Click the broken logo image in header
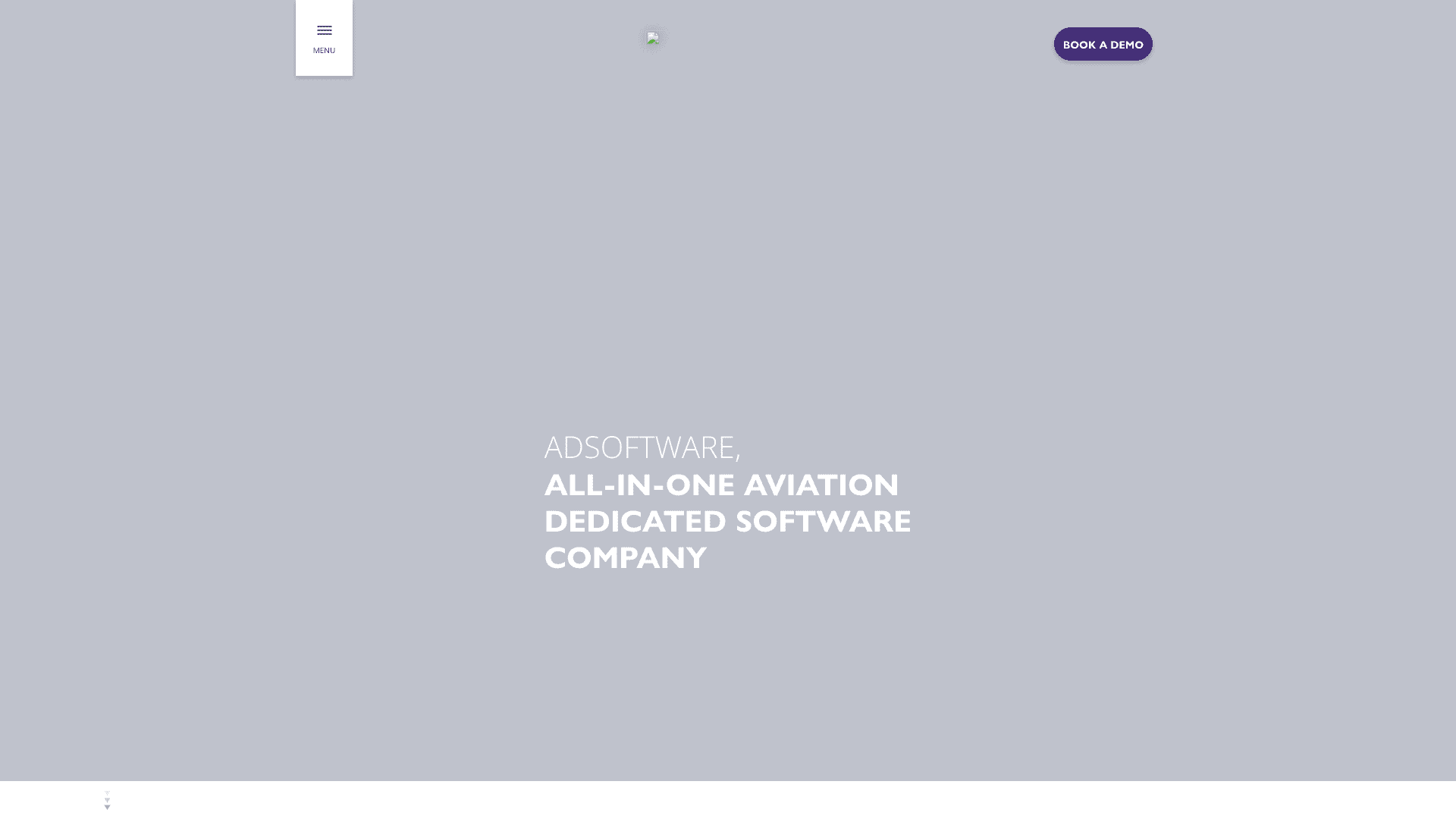Image resolution: width=1456 pixels, height=819 pixels. 653,38
